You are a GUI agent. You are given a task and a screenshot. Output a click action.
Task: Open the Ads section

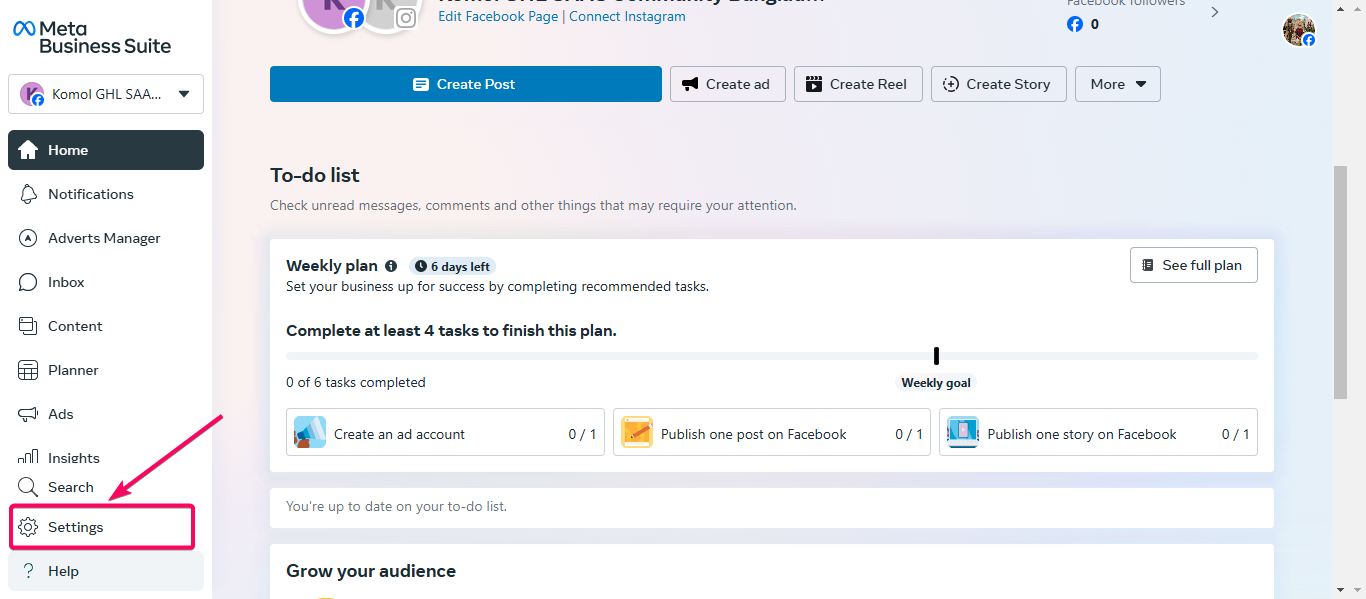pos(106,414)
